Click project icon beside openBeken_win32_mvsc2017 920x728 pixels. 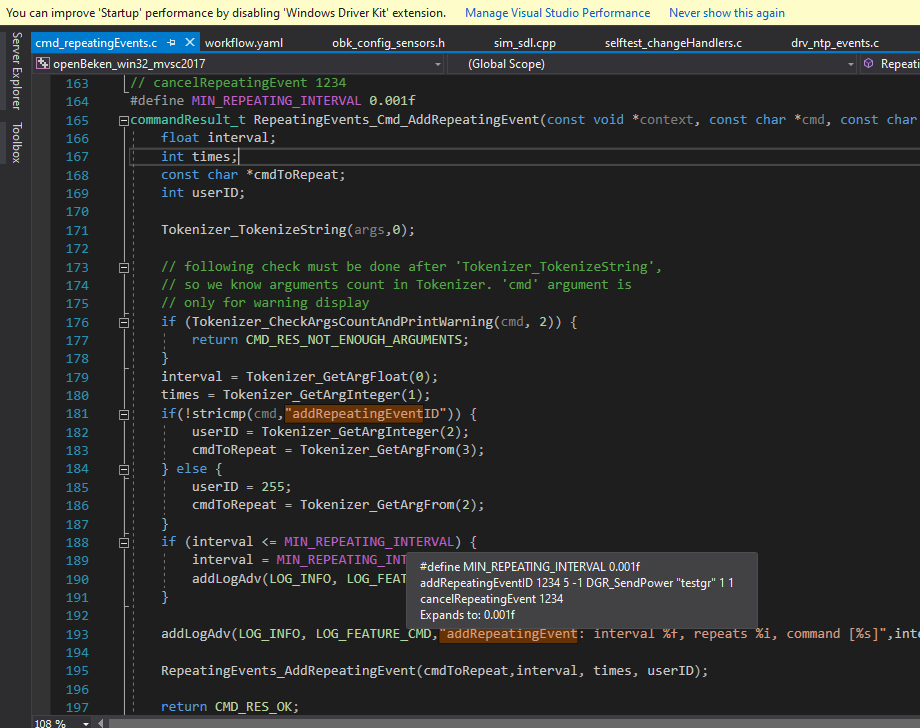coord(42,63)
